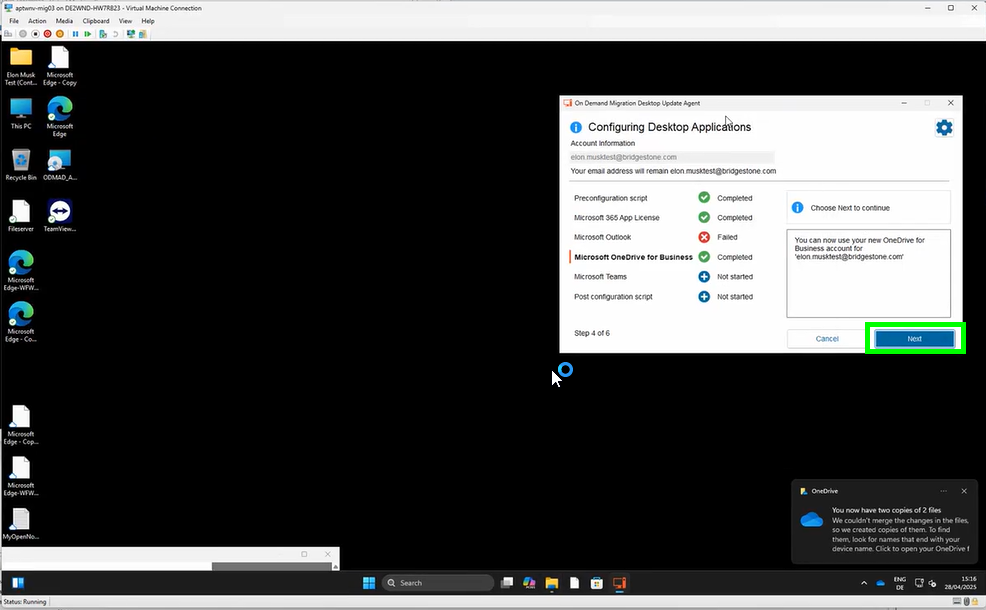The image size is (986, 610).
Task: Open the settings gear in the Migration Agent
Action: [944, 128]
